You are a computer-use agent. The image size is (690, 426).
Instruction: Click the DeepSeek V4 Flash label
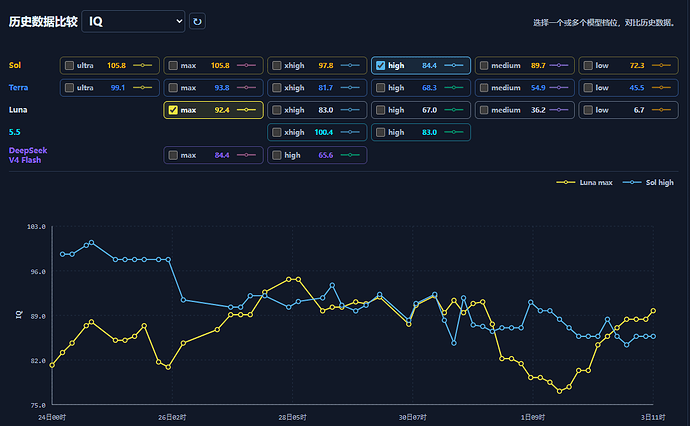pos(28,155)
